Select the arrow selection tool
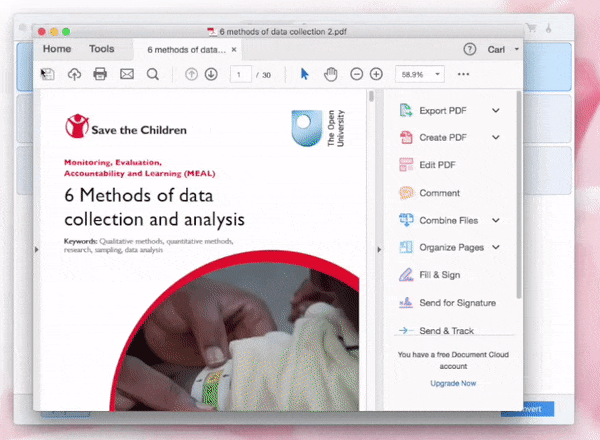The height and width of the screenshot is (440, 600). coord(305,74)
